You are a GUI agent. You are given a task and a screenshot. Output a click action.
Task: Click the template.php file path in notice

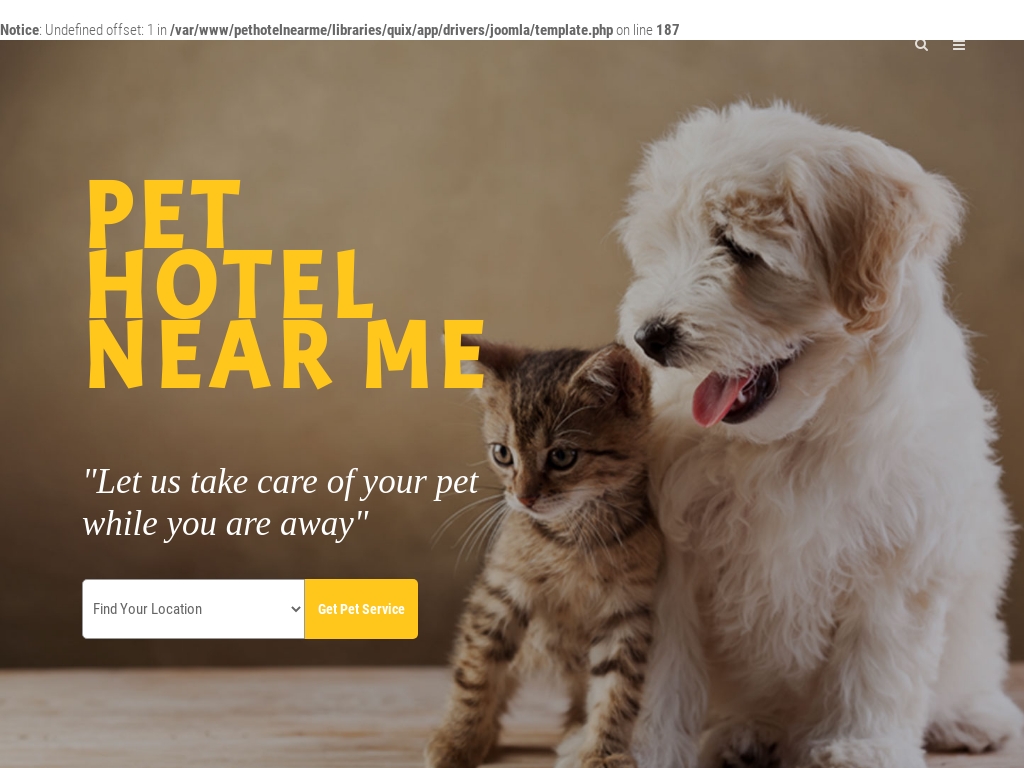coord(391,30)
